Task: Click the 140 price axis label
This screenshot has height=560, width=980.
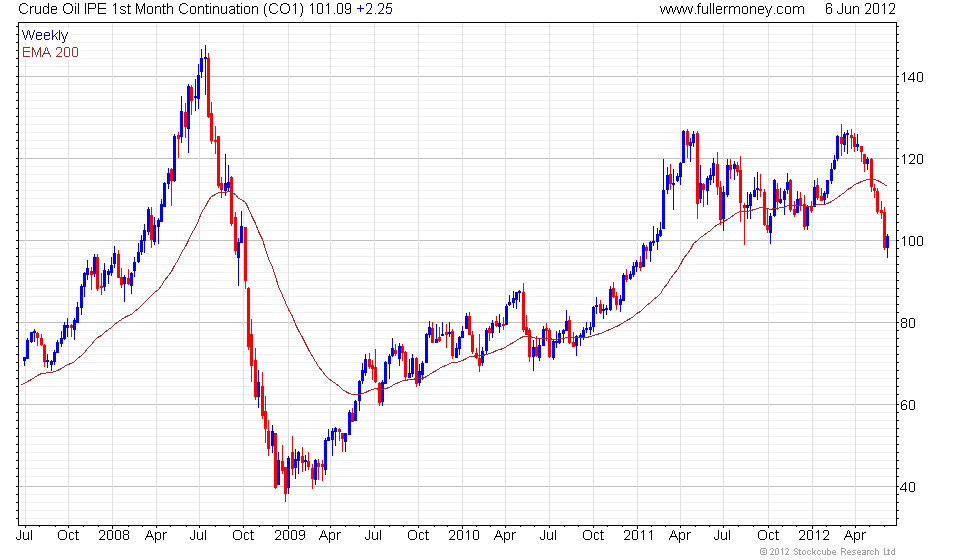Action: click(912, 78)
